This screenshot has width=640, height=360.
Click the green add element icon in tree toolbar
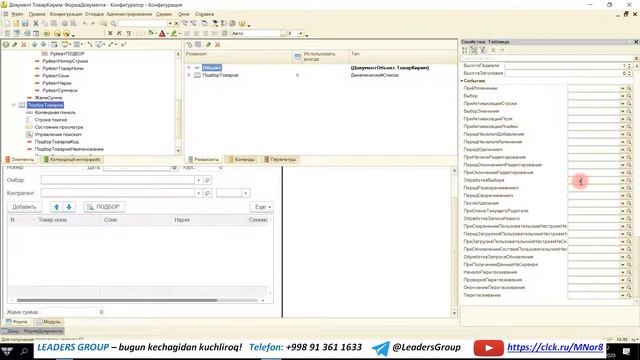point(6,44)
